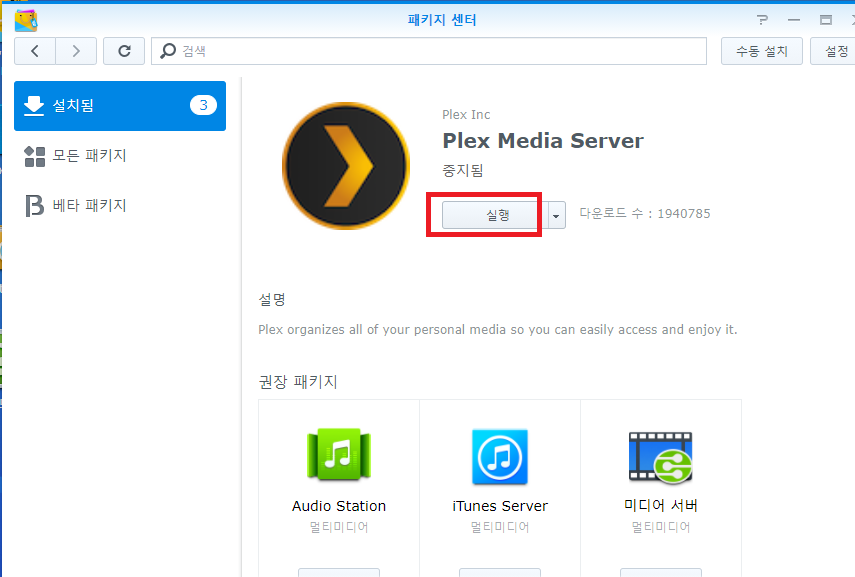Image resolution: width=855 pixels, height=577 pixels.
Task: Click the Plex Media Server logo
Action: click(x=346, y=166)
